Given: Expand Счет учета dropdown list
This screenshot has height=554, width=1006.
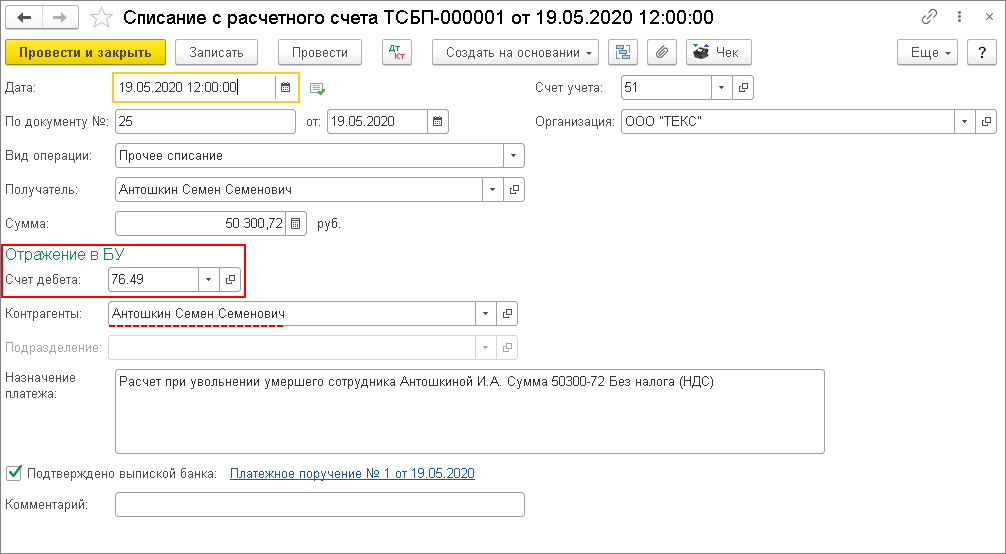Looking at the screenshot, I should (722, 87).
